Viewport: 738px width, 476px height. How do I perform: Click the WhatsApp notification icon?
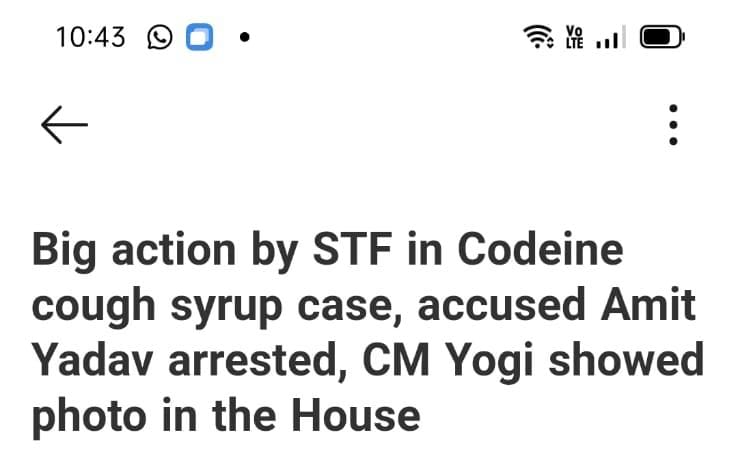tap(159, 38)
